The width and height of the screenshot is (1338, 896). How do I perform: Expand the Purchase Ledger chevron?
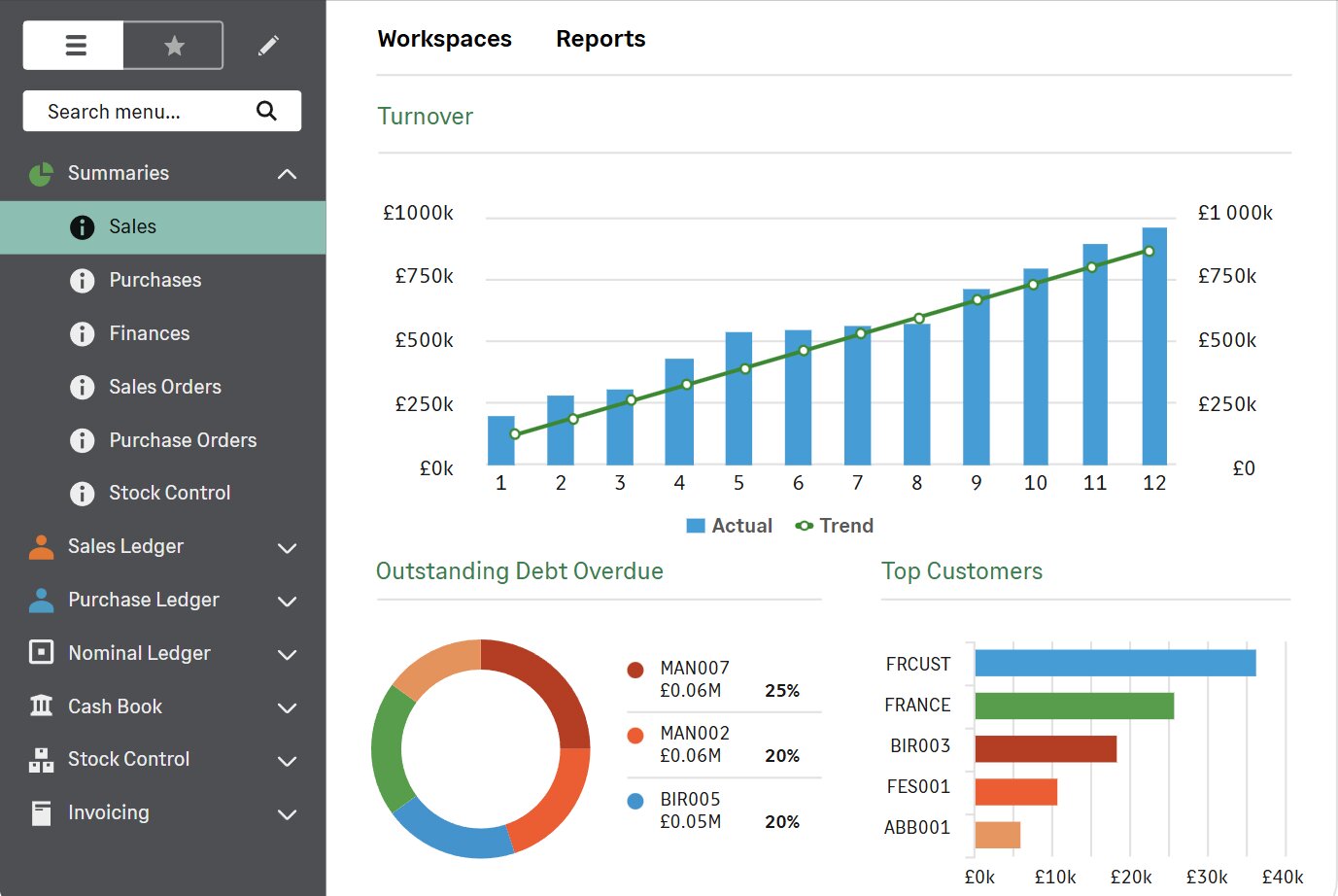coord(287,602)
